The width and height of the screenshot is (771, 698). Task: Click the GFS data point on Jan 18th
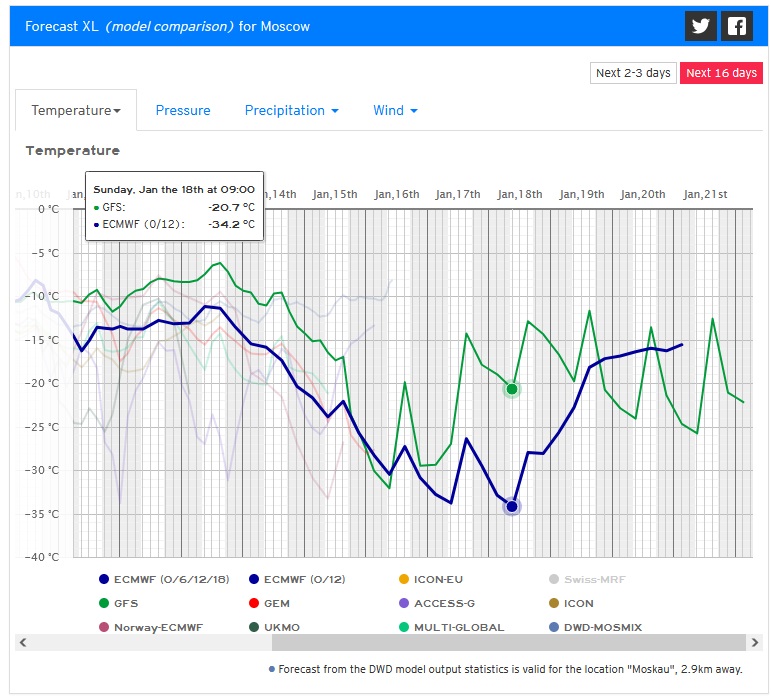point(512,389)
